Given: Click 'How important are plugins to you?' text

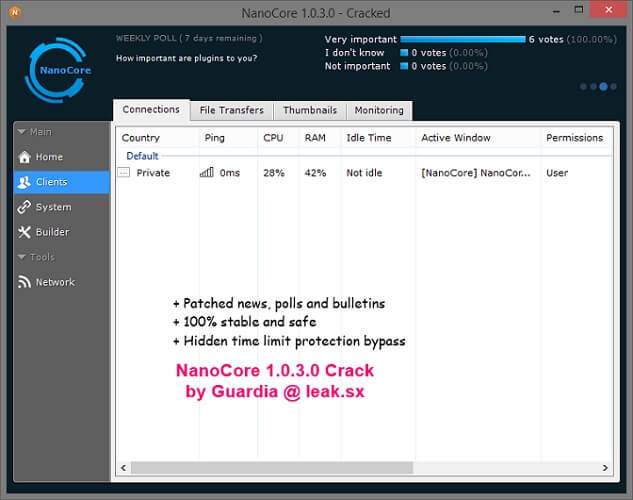Looking at the screenshot, I should pyautogui.click(x=187, y=58).
